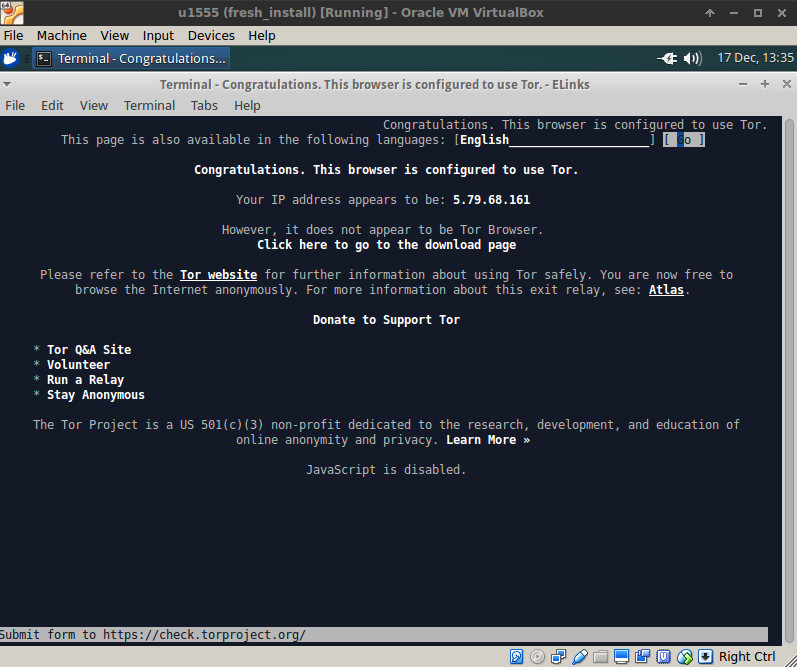Click the terminal vertical scrollbar
The image size is (797, 667).
tap(789, 381)
